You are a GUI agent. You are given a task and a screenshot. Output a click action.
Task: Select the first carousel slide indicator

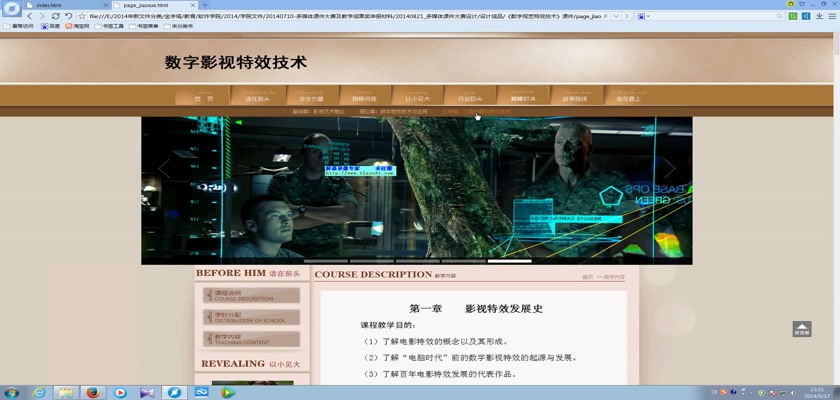click(x=326, y=261)
